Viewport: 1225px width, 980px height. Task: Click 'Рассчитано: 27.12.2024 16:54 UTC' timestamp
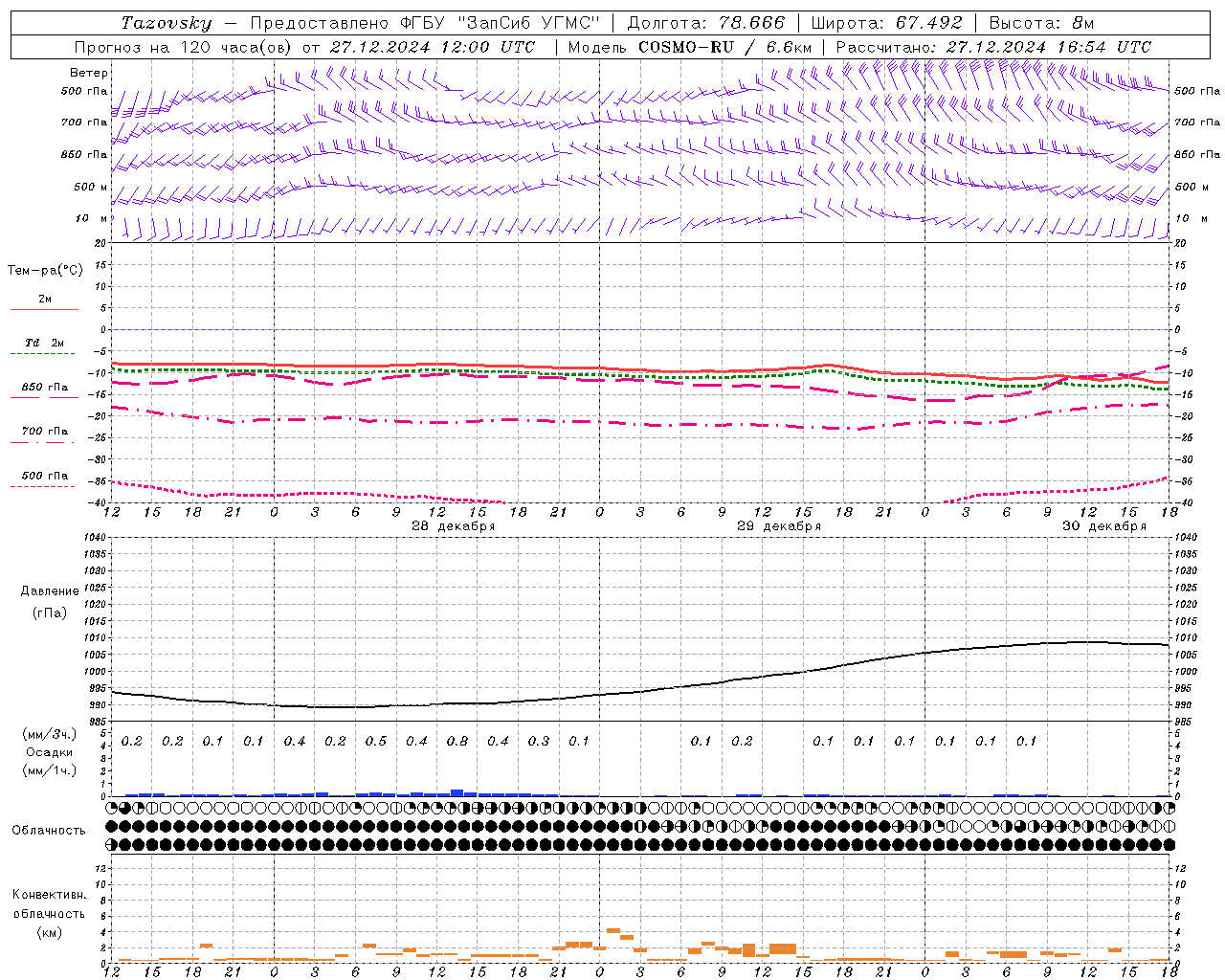click(993, 47)
